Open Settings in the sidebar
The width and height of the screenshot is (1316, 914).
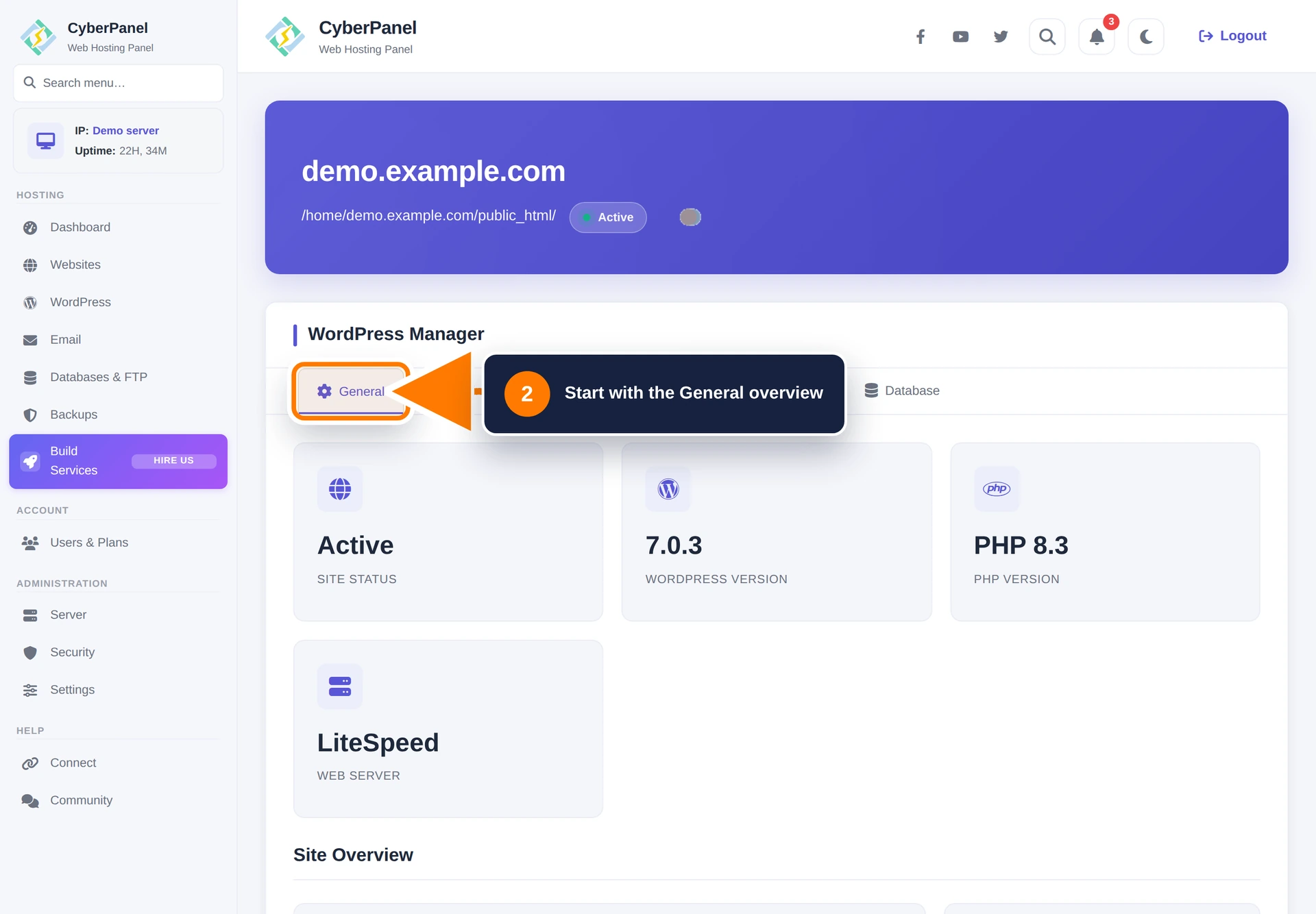[x=119, y=690]
